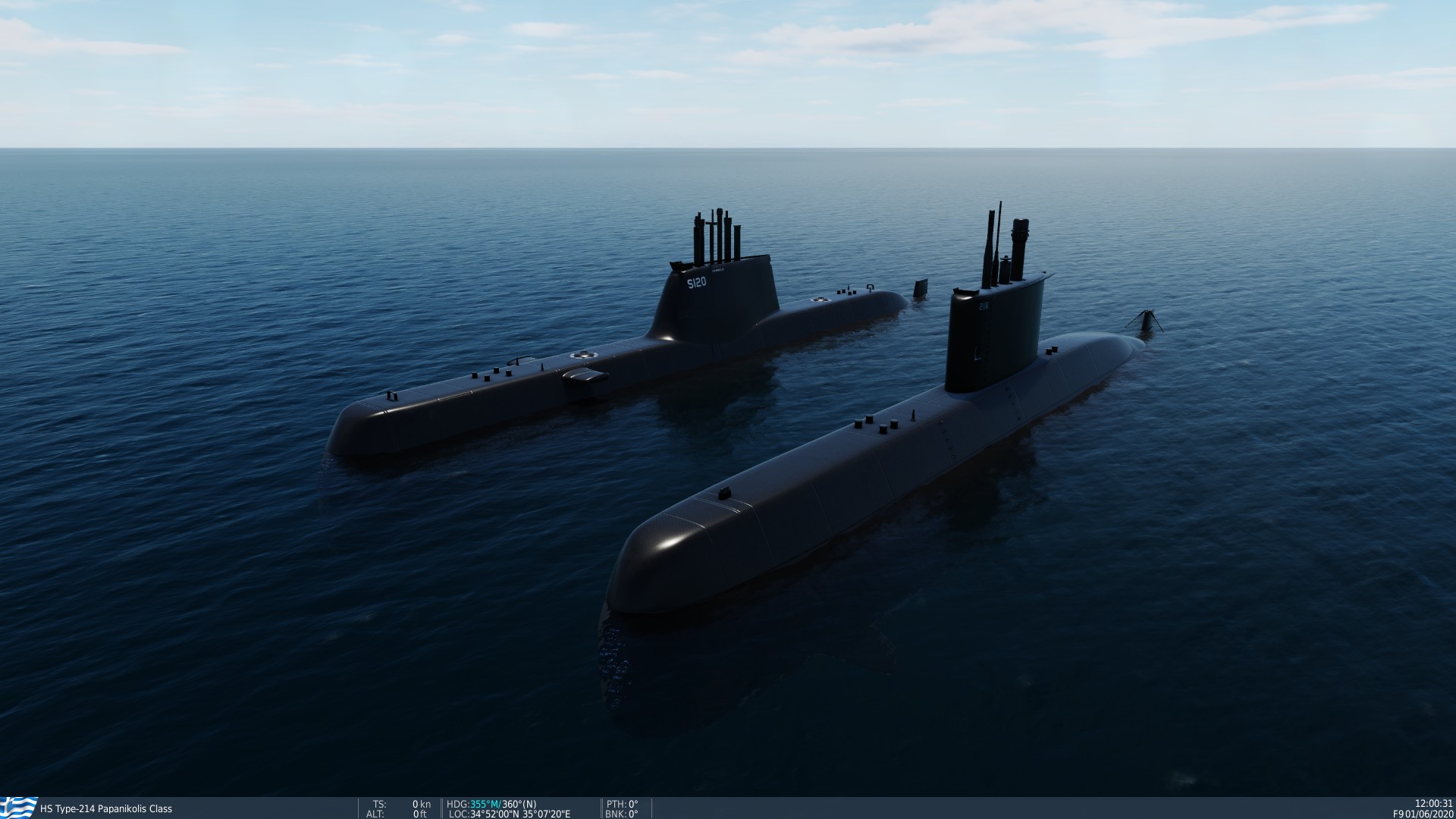Expand the PTH pitch readout
1456x819 pixels.
click(x=623, y=804)
